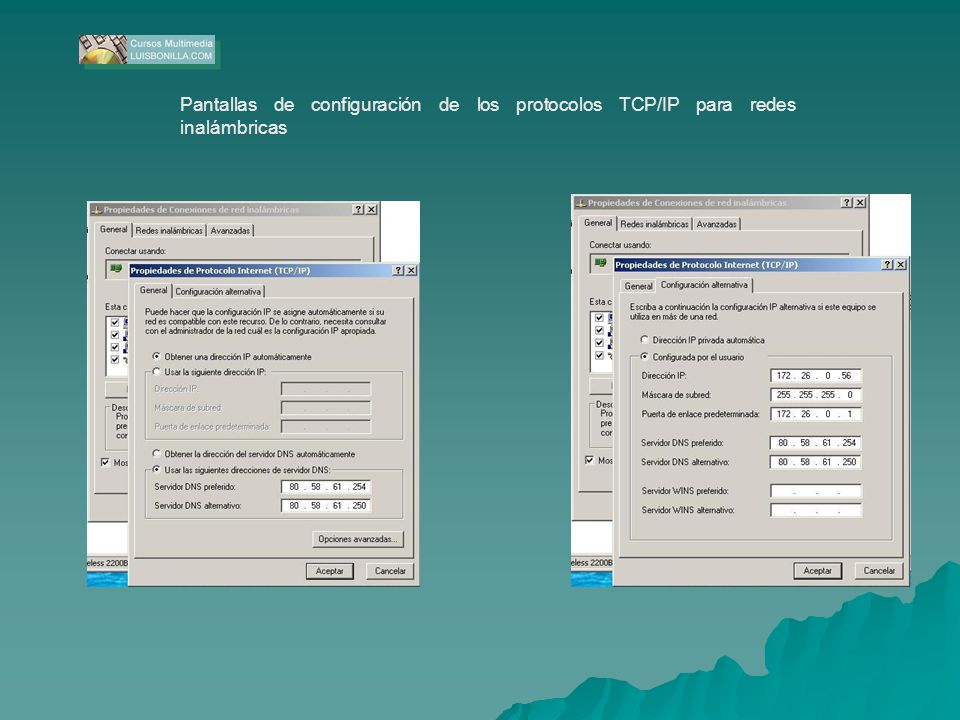Choose 'Usar la siguiente dirección IP' option
This screenshot has width=960, height=720.
156,372
